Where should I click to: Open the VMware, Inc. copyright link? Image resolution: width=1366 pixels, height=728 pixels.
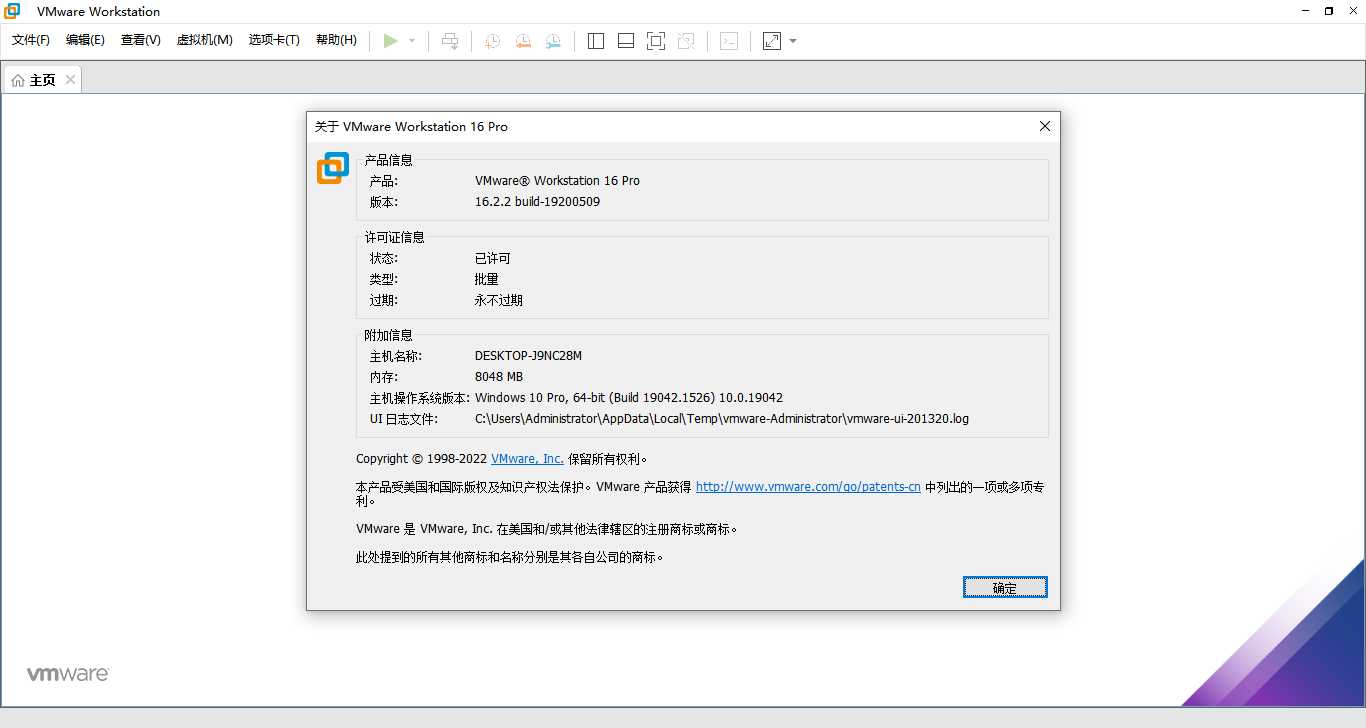point(527,459)
